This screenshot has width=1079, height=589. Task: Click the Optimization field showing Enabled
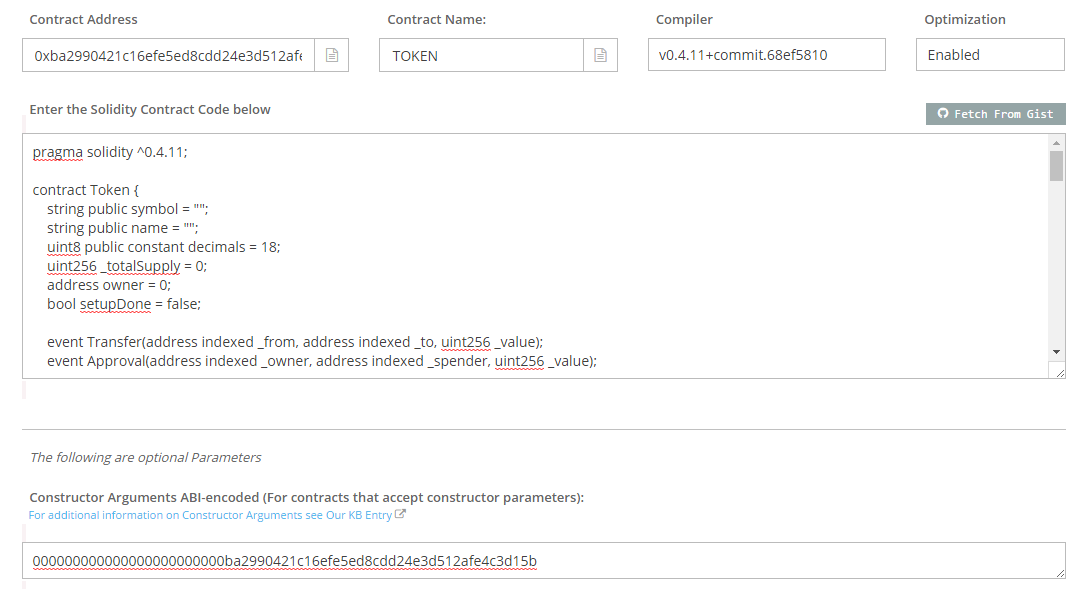[990, 55]
